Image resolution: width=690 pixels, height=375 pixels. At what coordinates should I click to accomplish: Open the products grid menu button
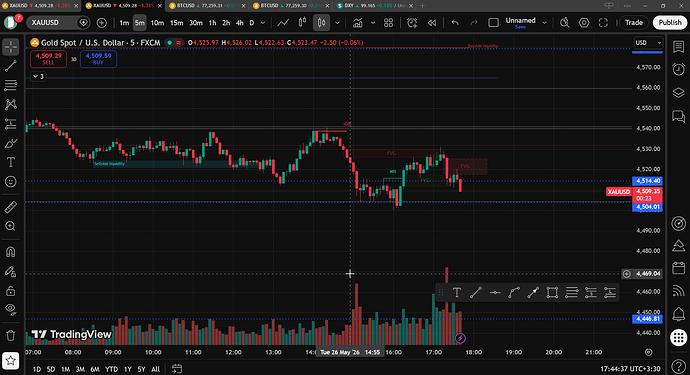[679, 338]
